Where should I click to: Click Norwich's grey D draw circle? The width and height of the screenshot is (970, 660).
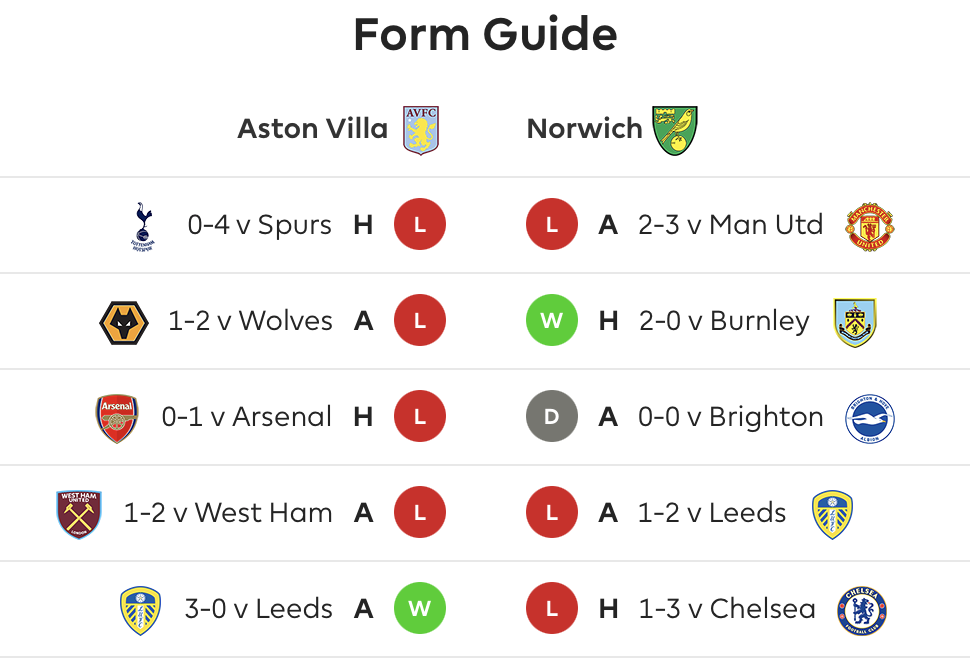coord(551,416)
